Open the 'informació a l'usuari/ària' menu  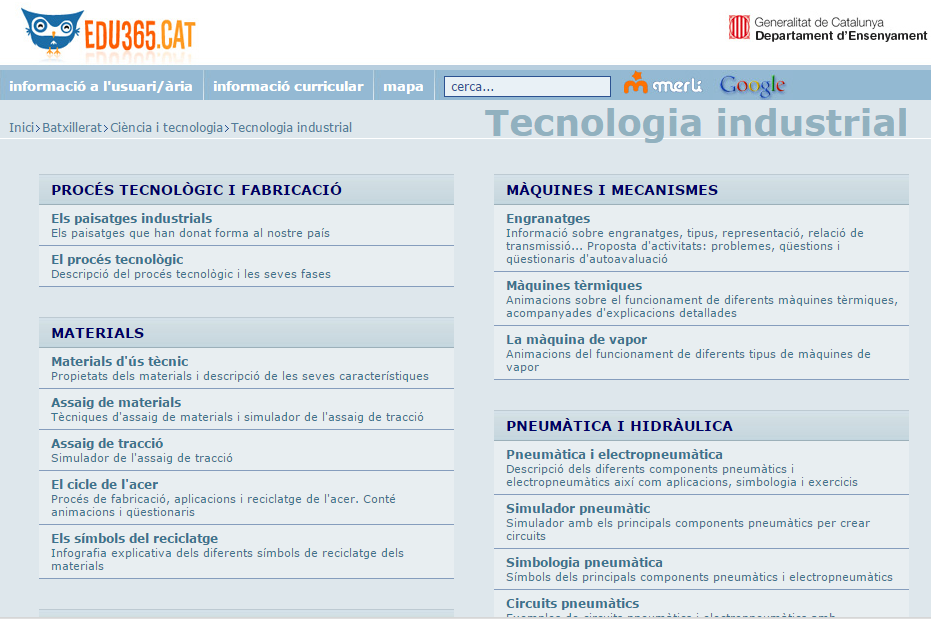tap(101, 86)
